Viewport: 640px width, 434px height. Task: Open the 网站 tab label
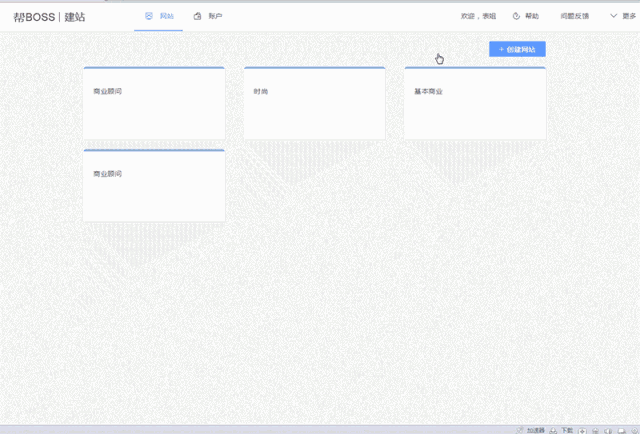click(167, 16)
